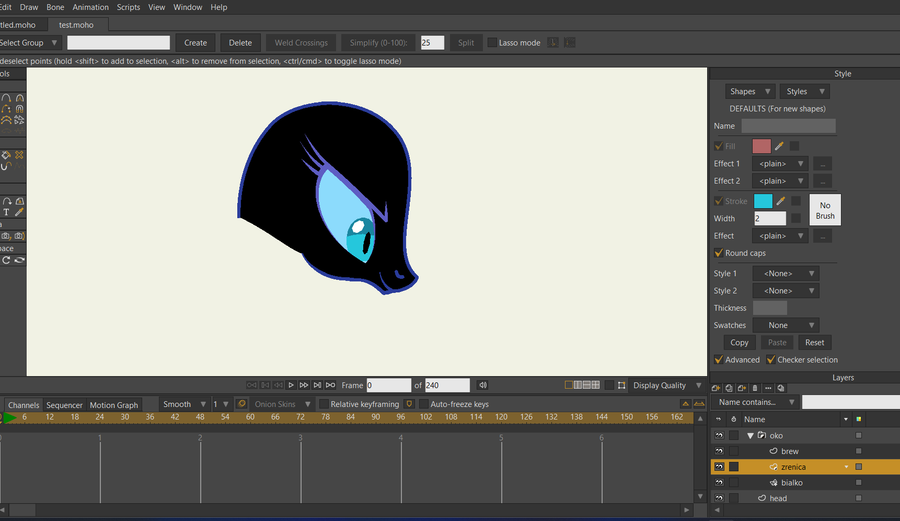Open the Select Group dropdown
900x521 pixels.
29,42
